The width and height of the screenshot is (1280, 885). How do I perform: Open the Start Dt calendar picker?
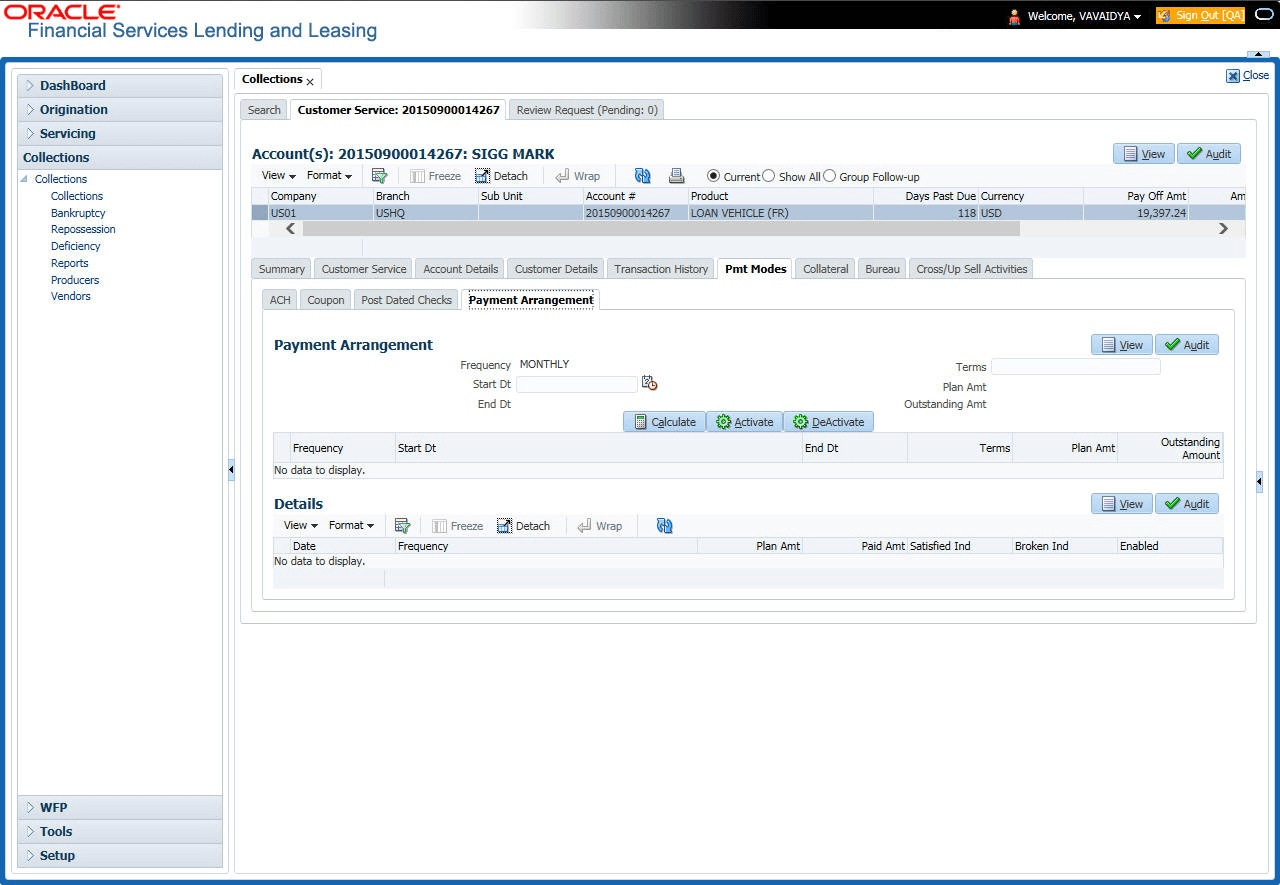click(649, 383)
